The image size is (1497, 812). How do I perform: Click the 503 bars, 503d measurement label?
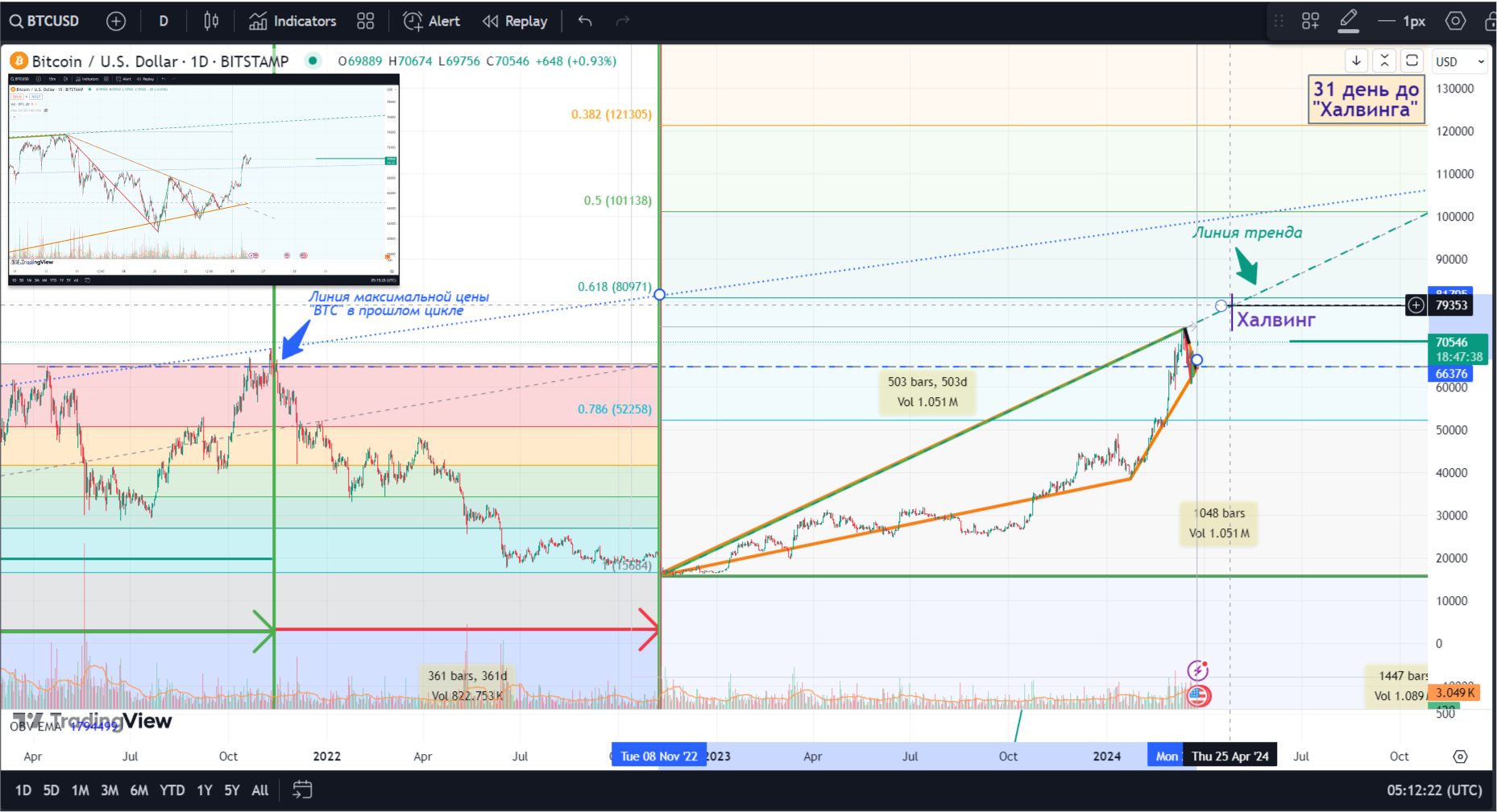coord(927,391)
